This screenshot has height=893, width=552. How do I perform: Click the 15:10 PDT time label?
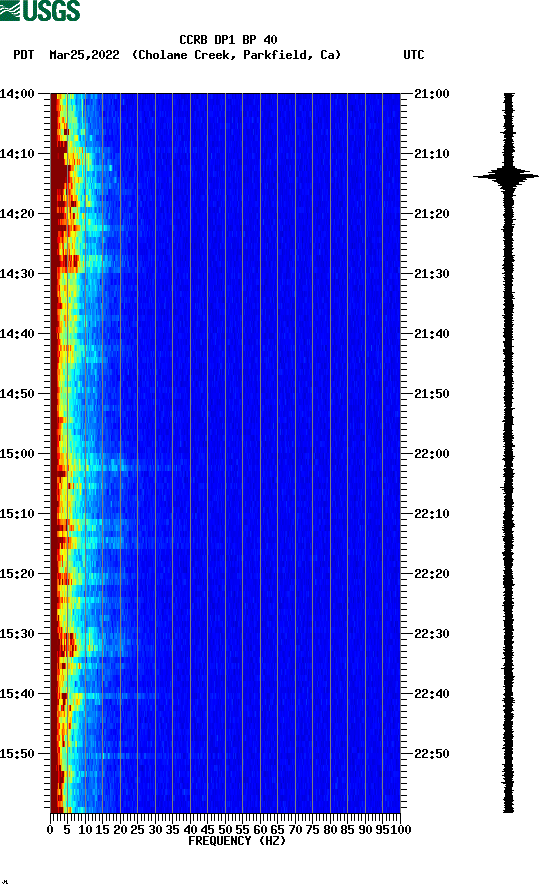pyautogui.click(x=17, y=514)
